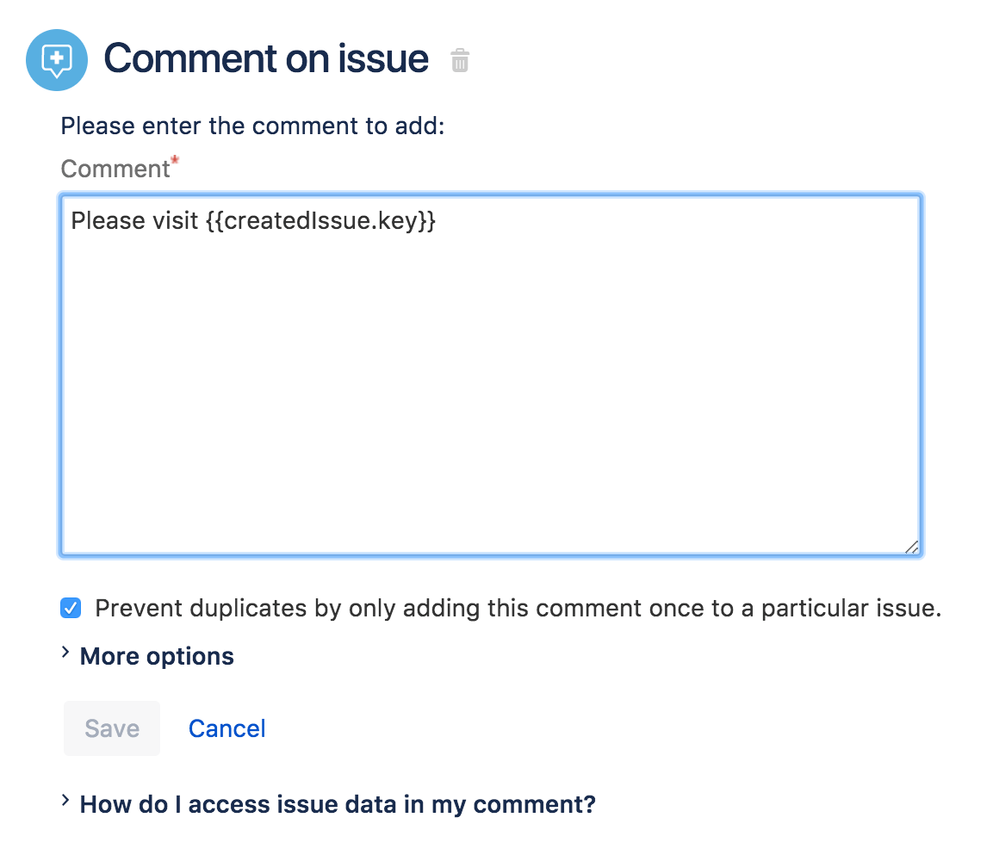
Task: Open 'How do I access issue data in my comment?' text
Action: coord(337,804)
